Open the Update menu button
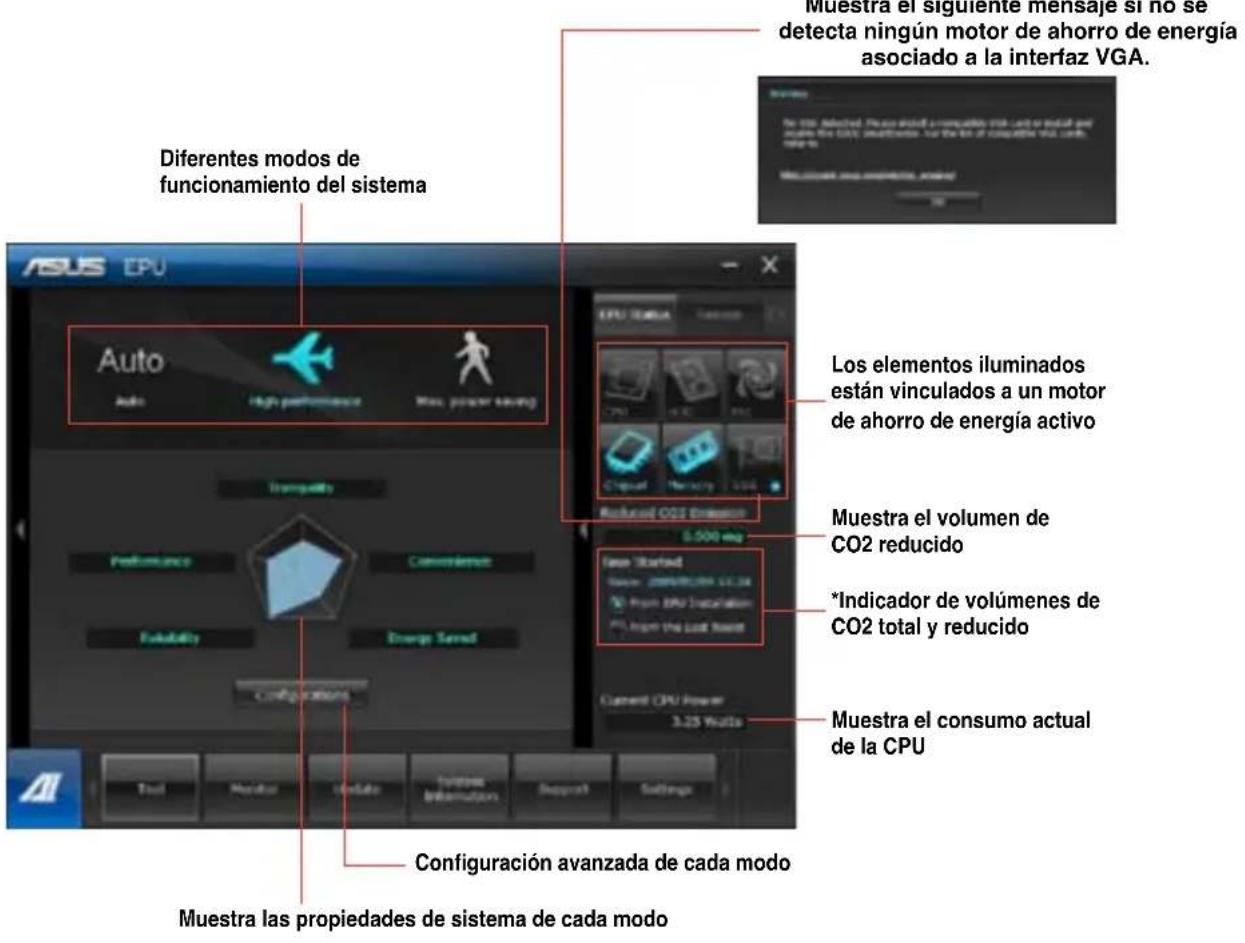1245x943 pixels. tap(357, 788)
